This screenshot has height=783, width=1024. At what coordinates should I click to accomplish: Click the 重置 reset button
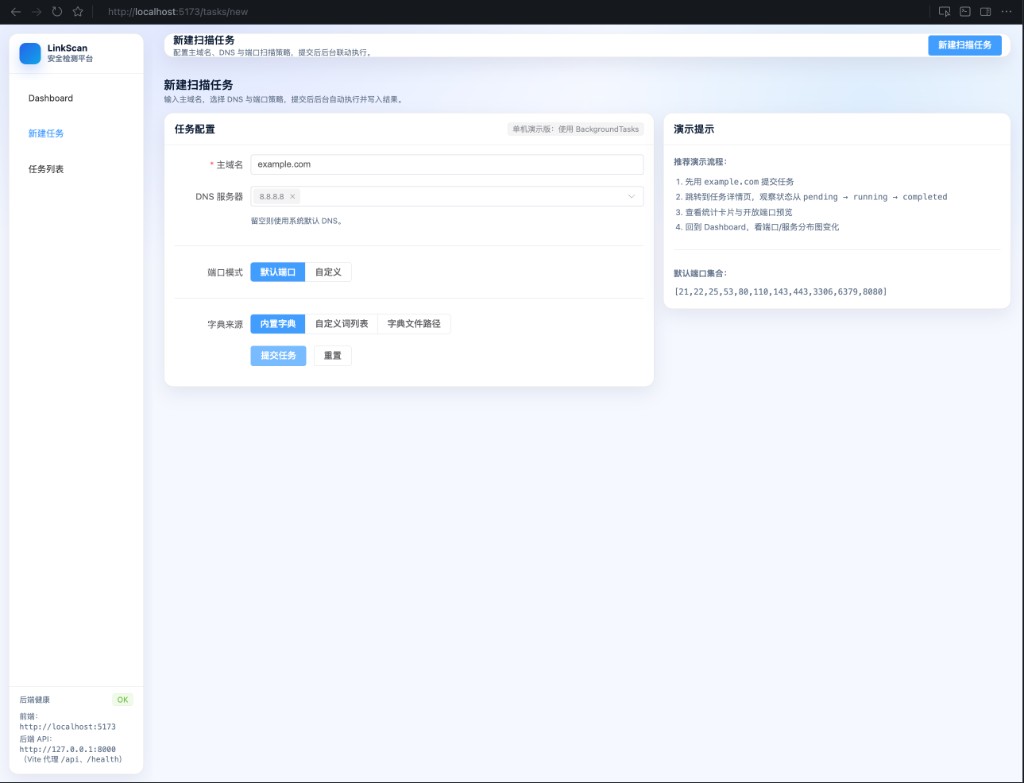332,356
